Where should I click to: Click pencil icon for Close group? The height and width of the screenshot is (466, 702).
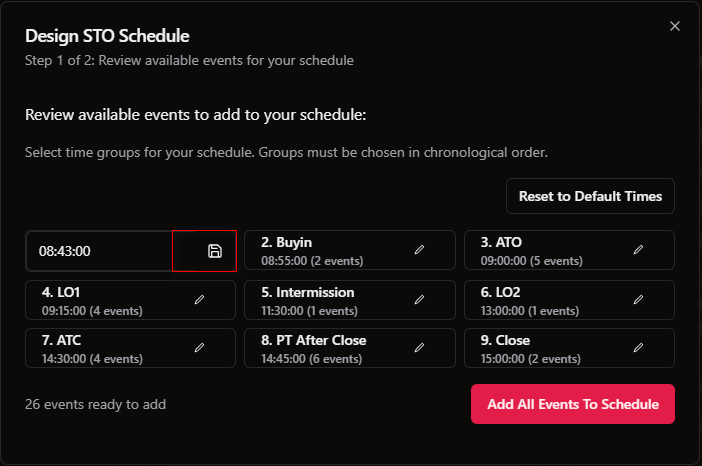[x=638, y=347]
